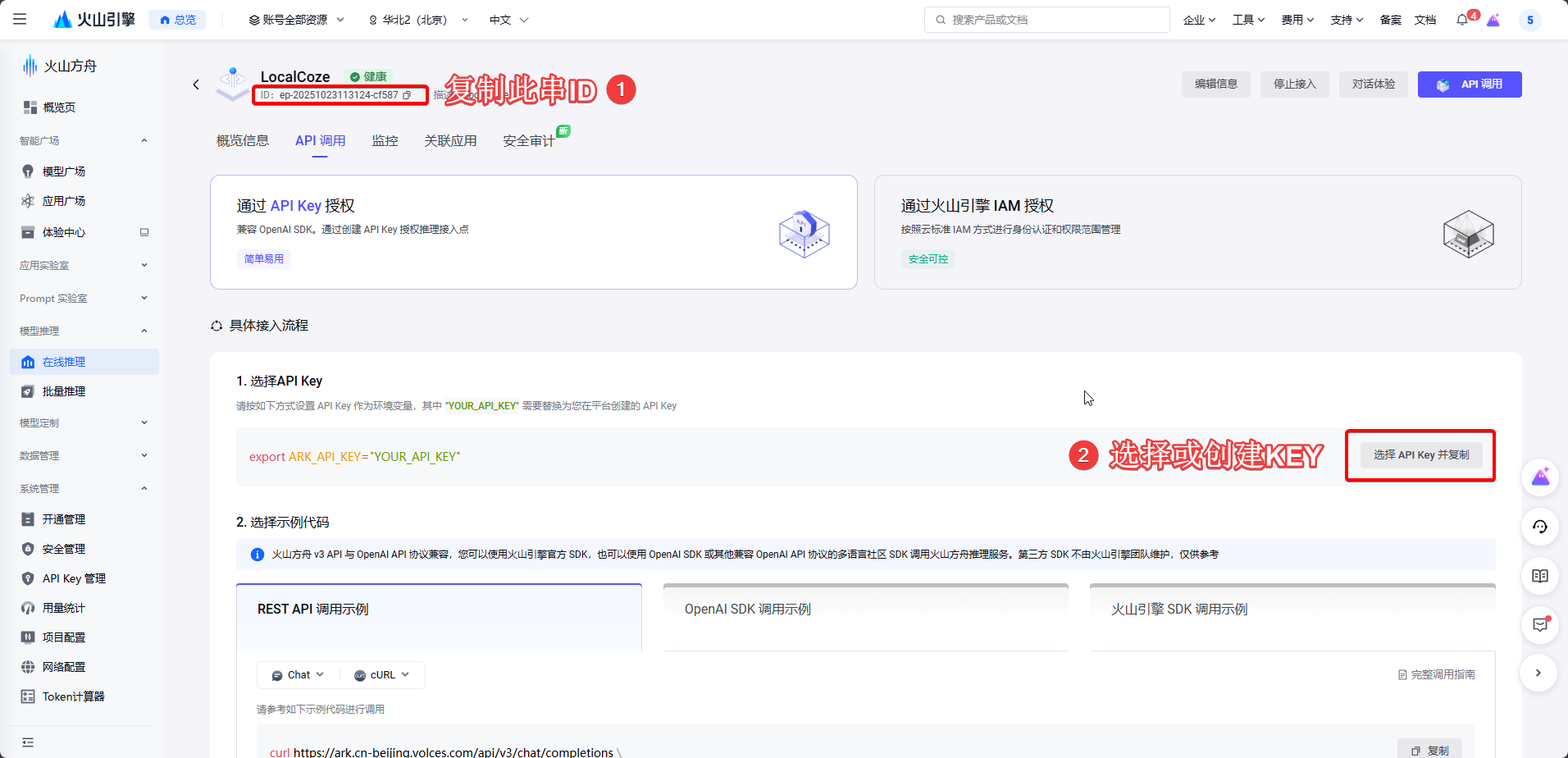Open the customer service headset icon
The height and width of the screenshot is (758, 1568).
pyautogui.click(x=1539, y=527)
